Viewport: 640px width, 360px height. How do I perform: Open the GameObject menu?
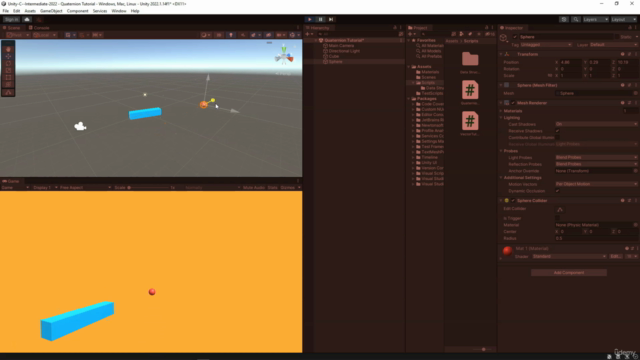51,11
